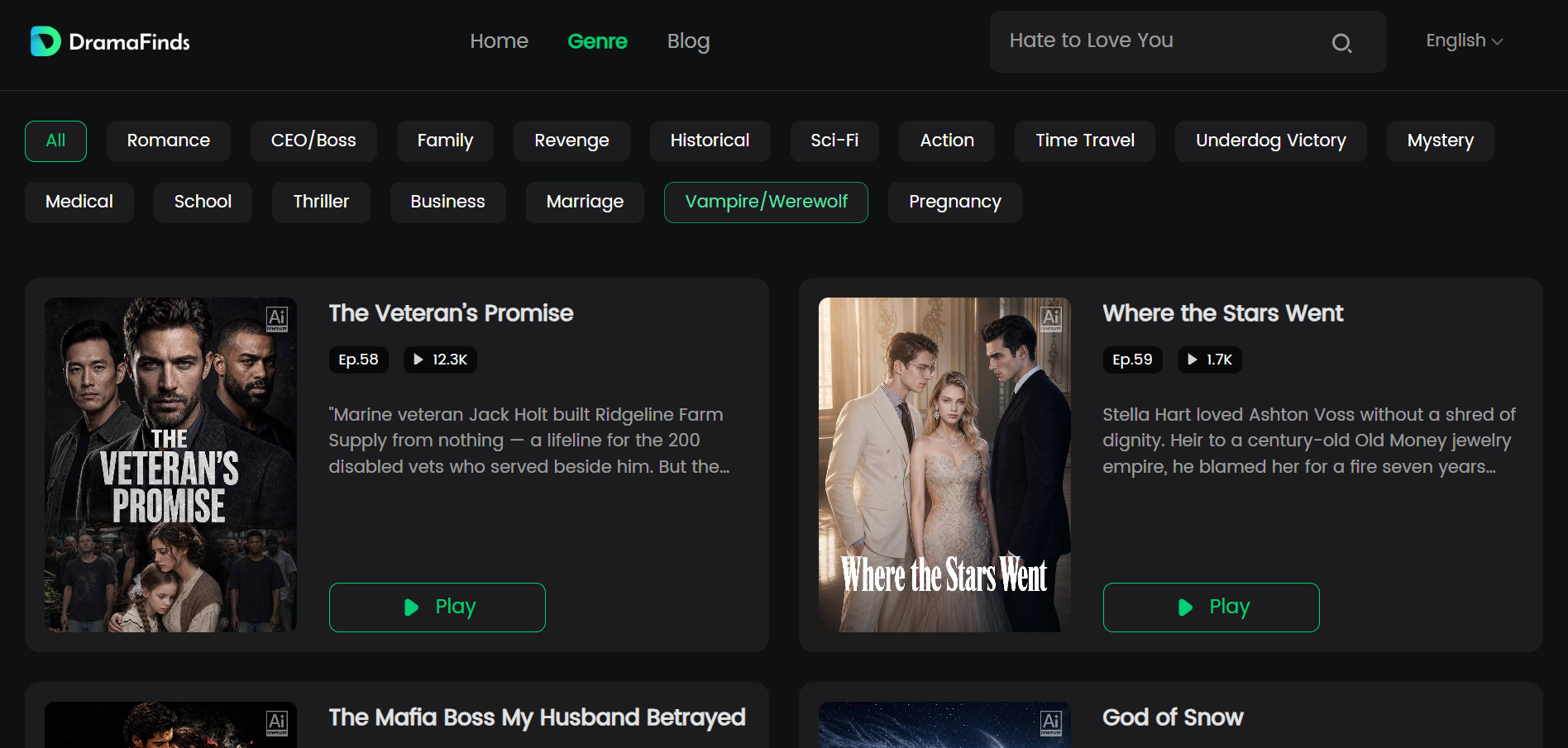Click the Stella Hart loved Ashton Voss description
The image size is (1568, 748).
pos(1309,441)
